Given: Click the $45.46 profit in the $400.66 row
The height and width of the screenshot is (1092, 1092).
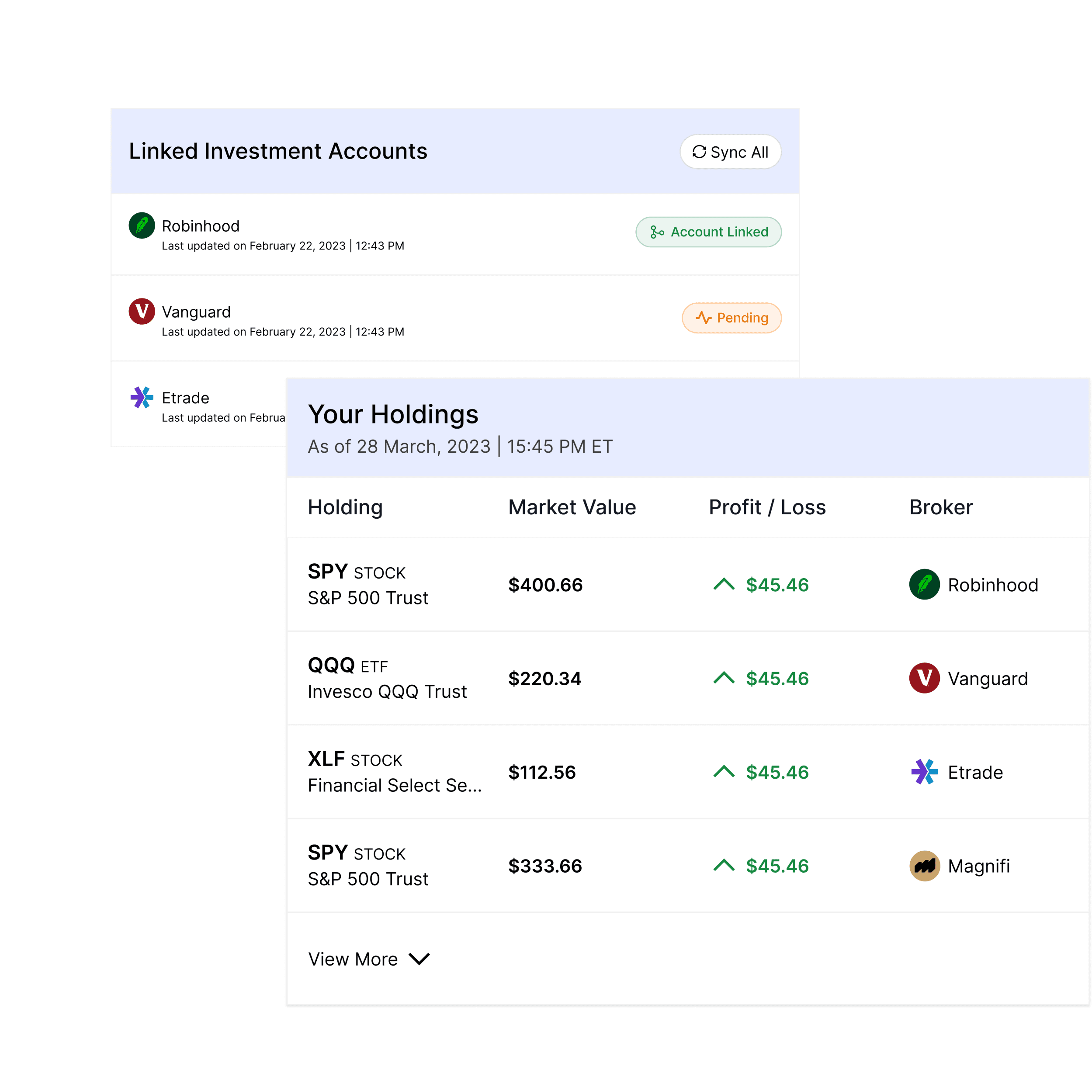Looking at the screenshot, I should pos(777,585).
